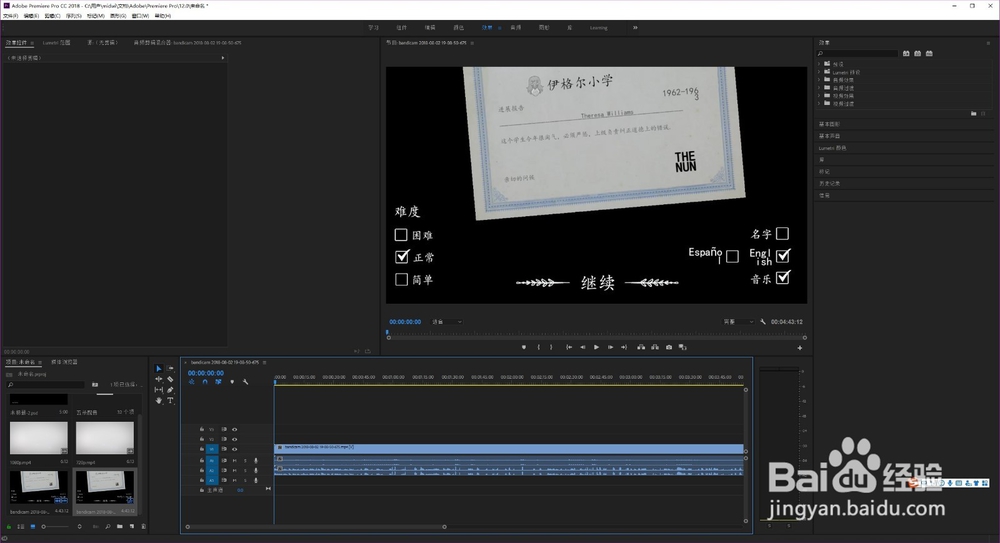
Task: Click new bin folder icon in Project panel
Action: [120, 526]
